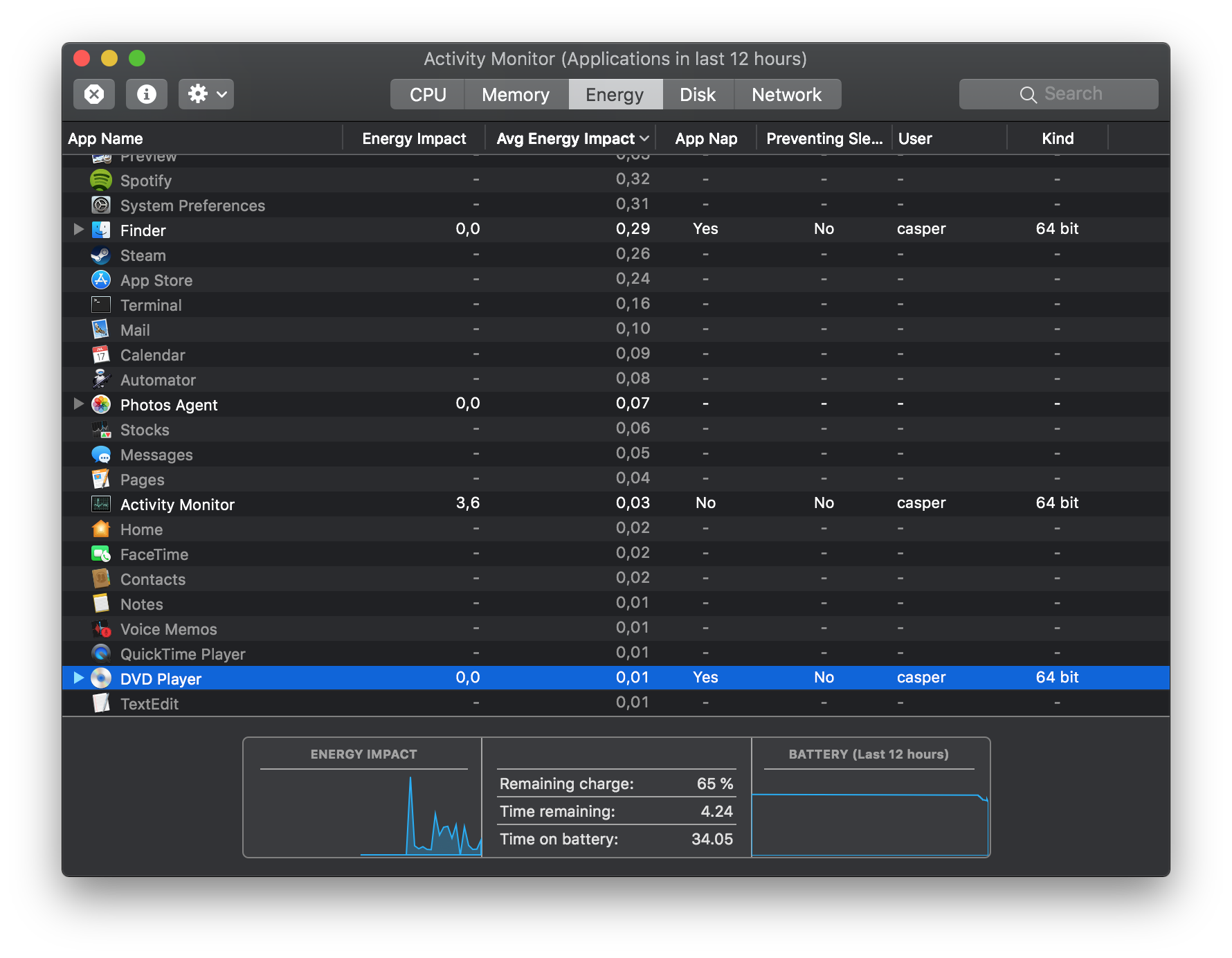
Task: Click the Notes notepad icon
Action: click(101, 604)
